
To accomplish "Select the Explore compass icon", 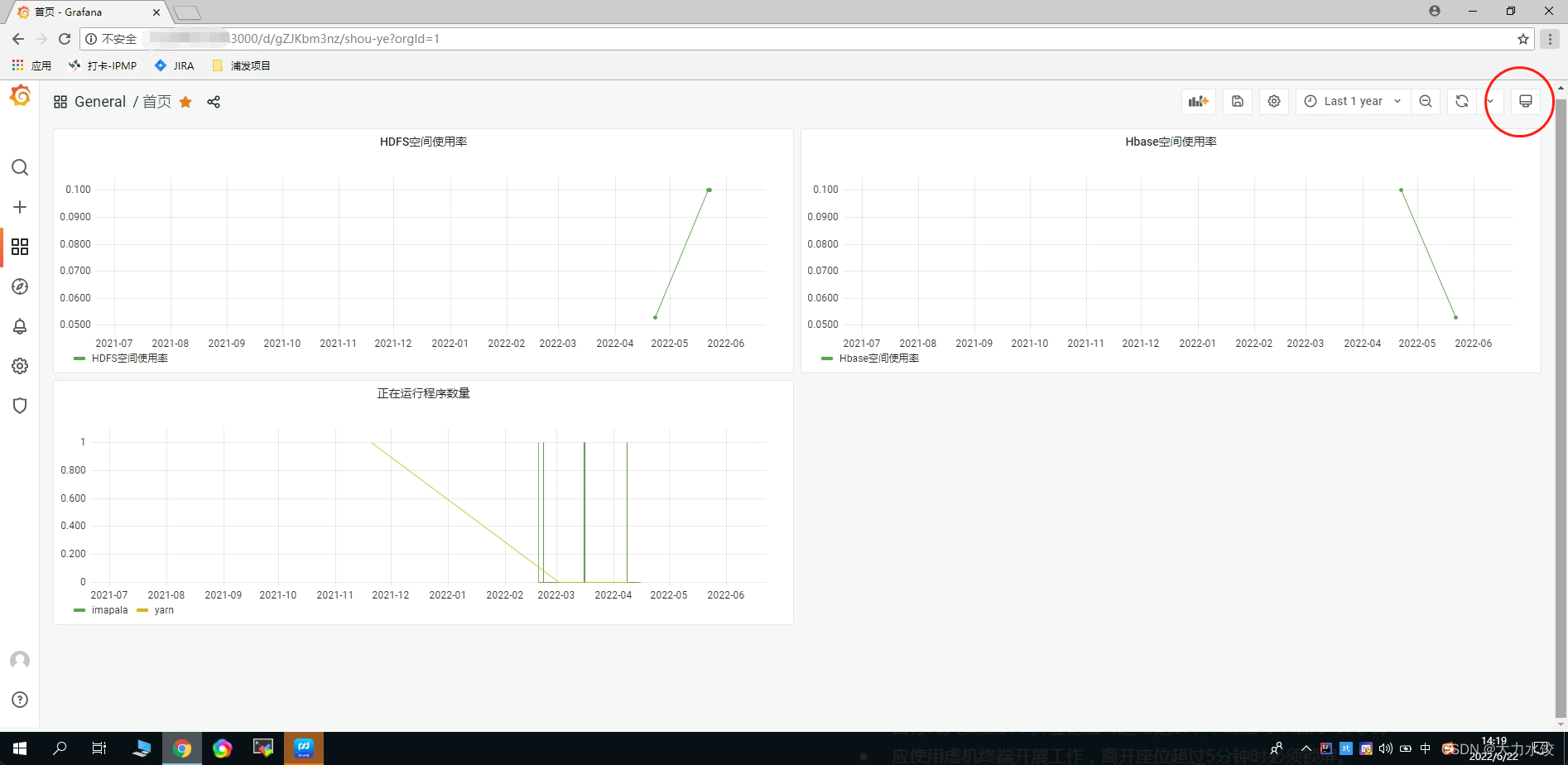I will pyautogui.click(x=20, y=286).
